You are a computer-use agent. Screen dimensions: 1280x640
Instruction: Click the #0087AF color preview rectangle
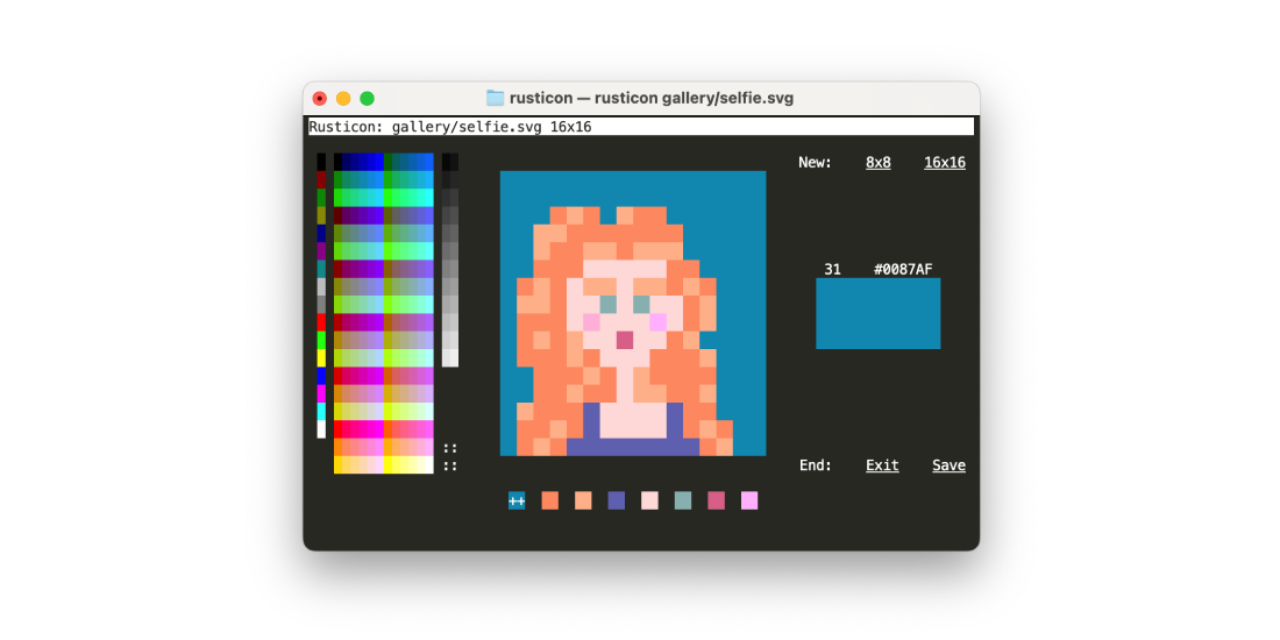[x=878, y=313]
